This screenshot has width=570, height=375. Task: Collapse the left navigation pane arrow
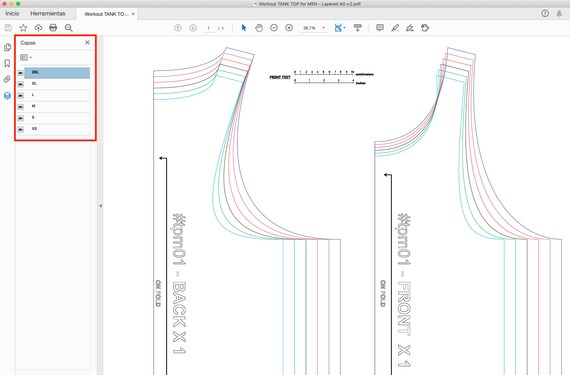(100, 206)
